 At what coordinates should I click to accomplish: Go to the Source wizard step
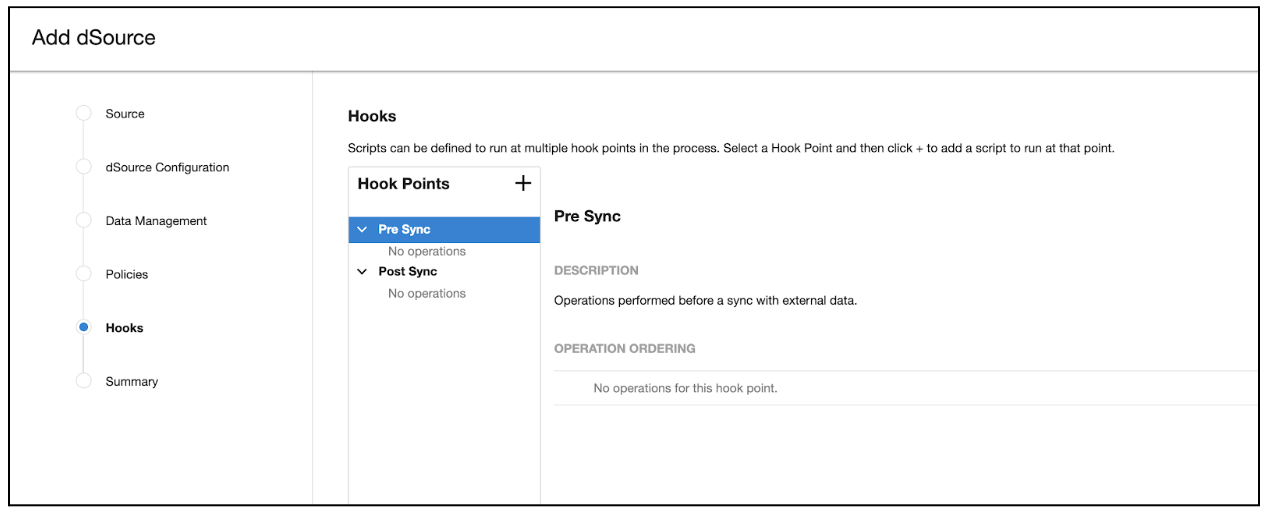[125, 114]
